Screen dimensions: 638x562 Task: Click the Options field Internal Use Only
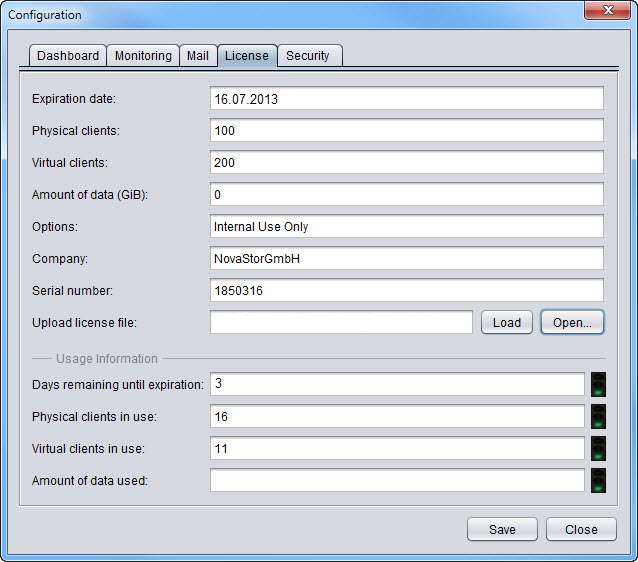[406, 226]
